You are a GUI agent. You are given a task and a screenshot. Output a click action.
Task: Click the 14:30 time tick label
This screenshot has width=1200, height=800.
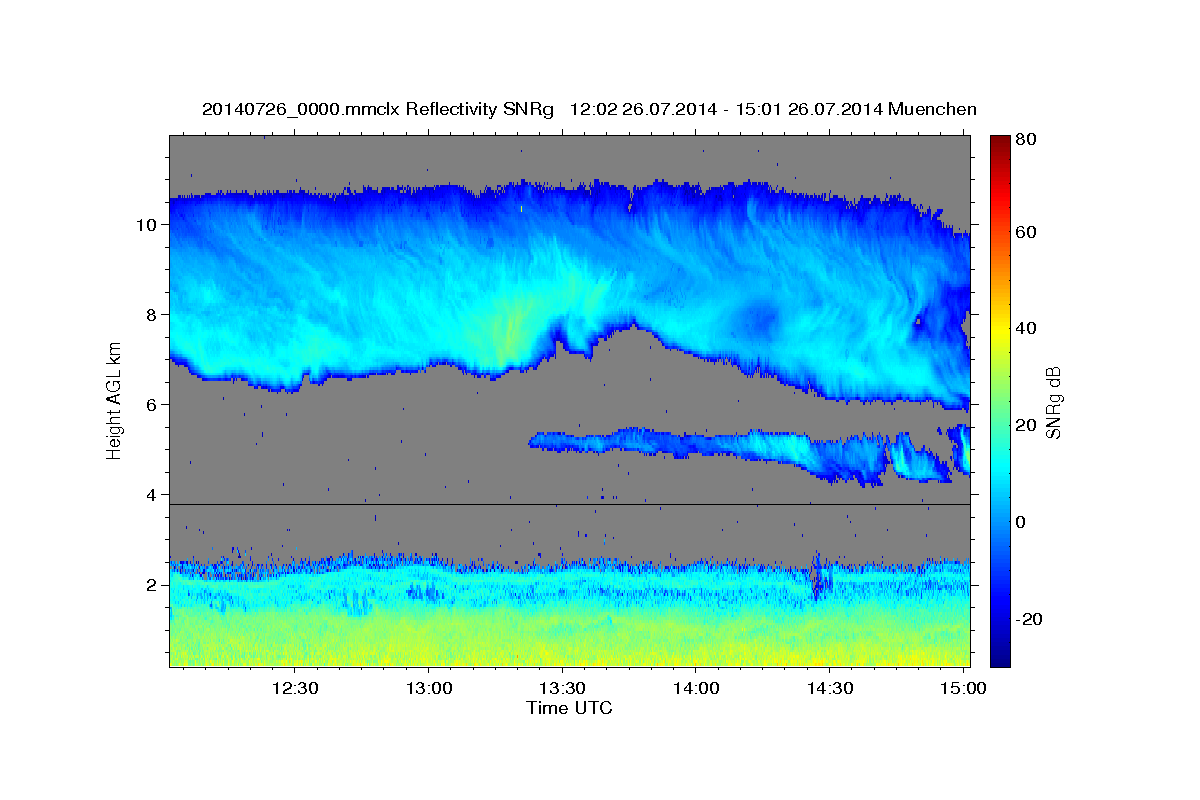coord(830,689)
